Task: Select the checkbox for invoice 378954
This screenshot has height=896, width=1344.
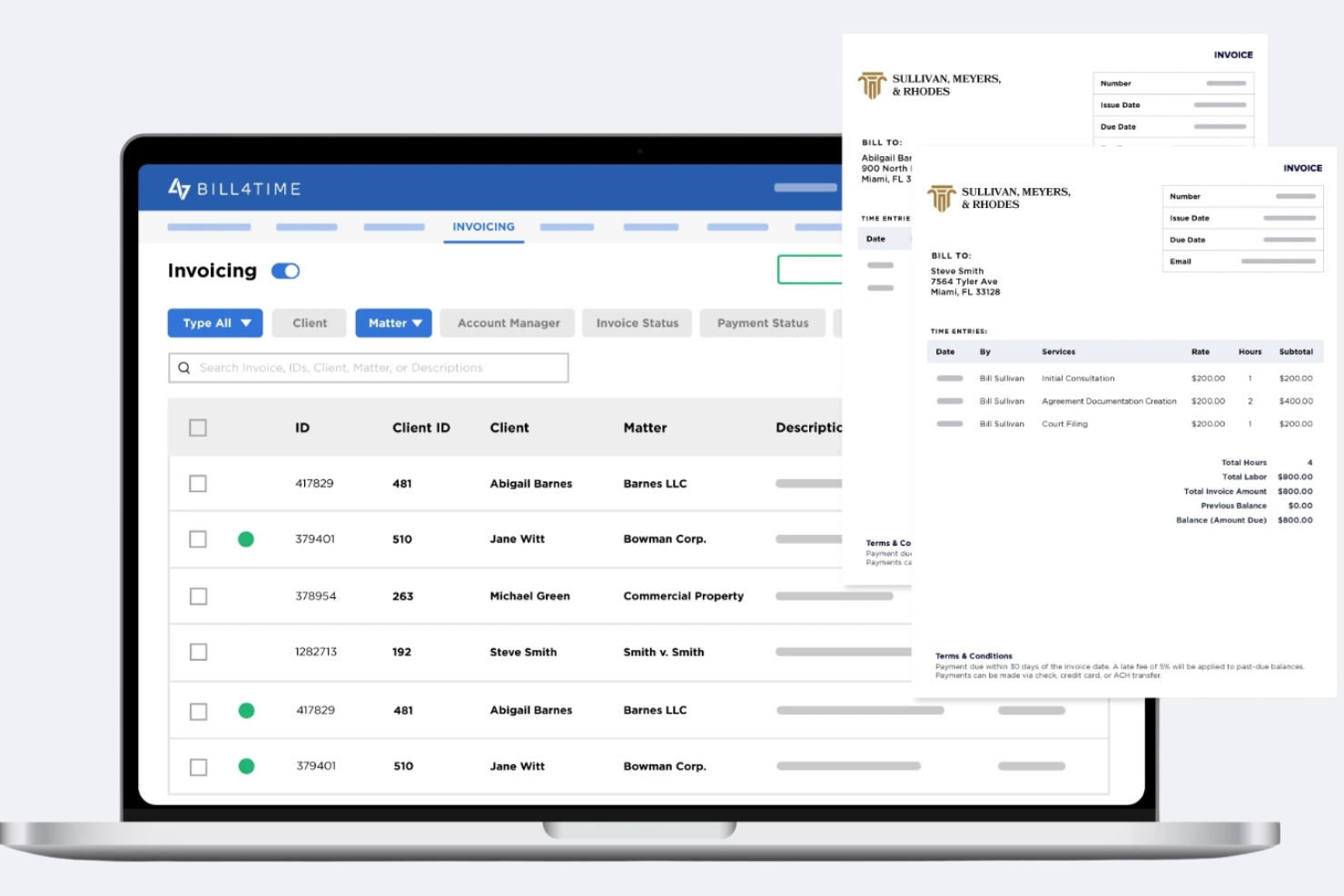Action: coord(198,596)
